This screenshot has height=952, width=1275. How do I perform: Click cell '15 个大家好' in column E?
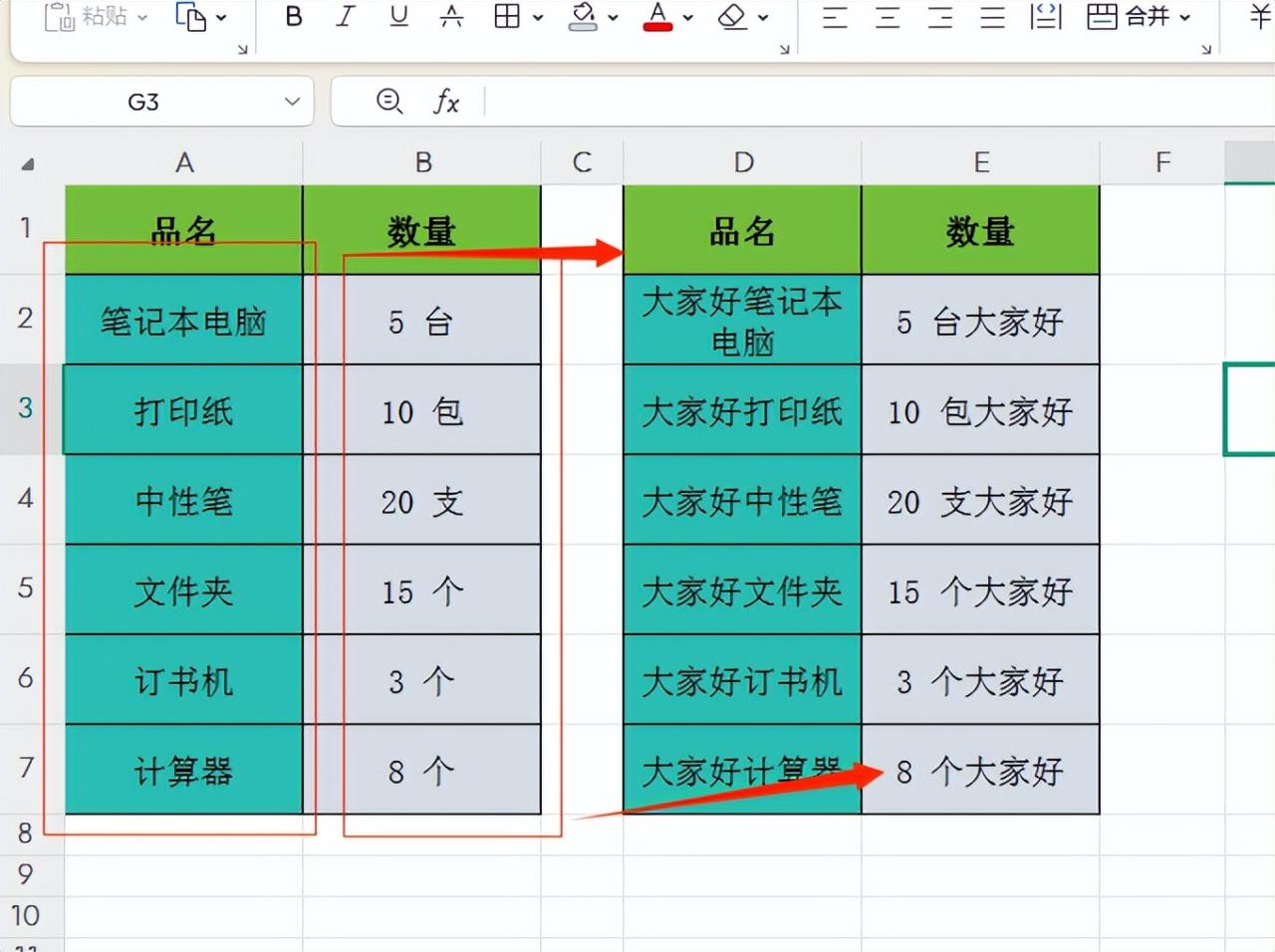(x=981, y=590)
